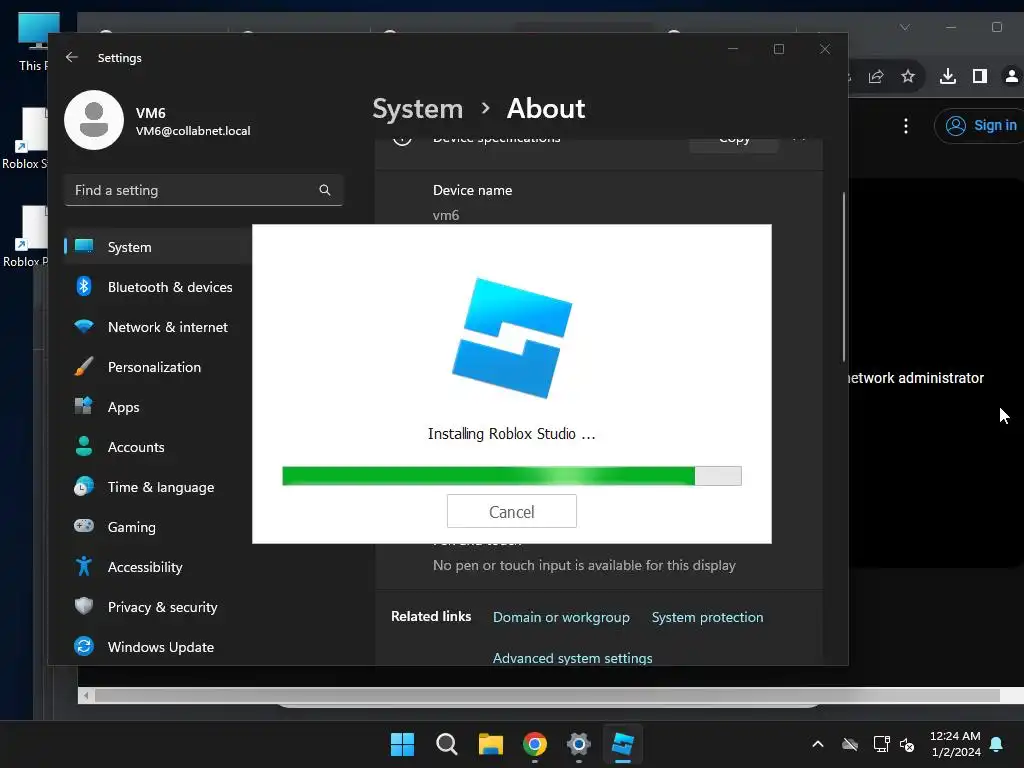Open File Explorer from taskbar
The width and height of the screenshot is (1024, 768).
point(490,744)
